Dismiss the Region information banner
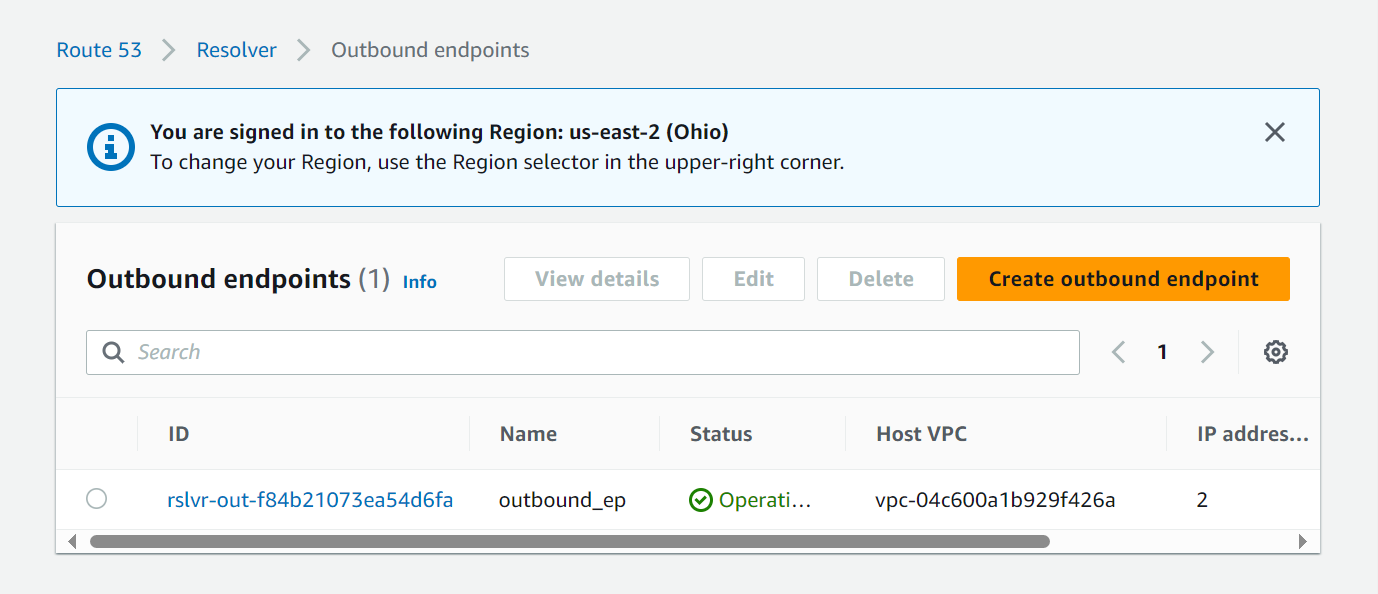Image resolution: width=1378 pixels, height=594 pixels. pyautogui.click(x=1274, y=132)
